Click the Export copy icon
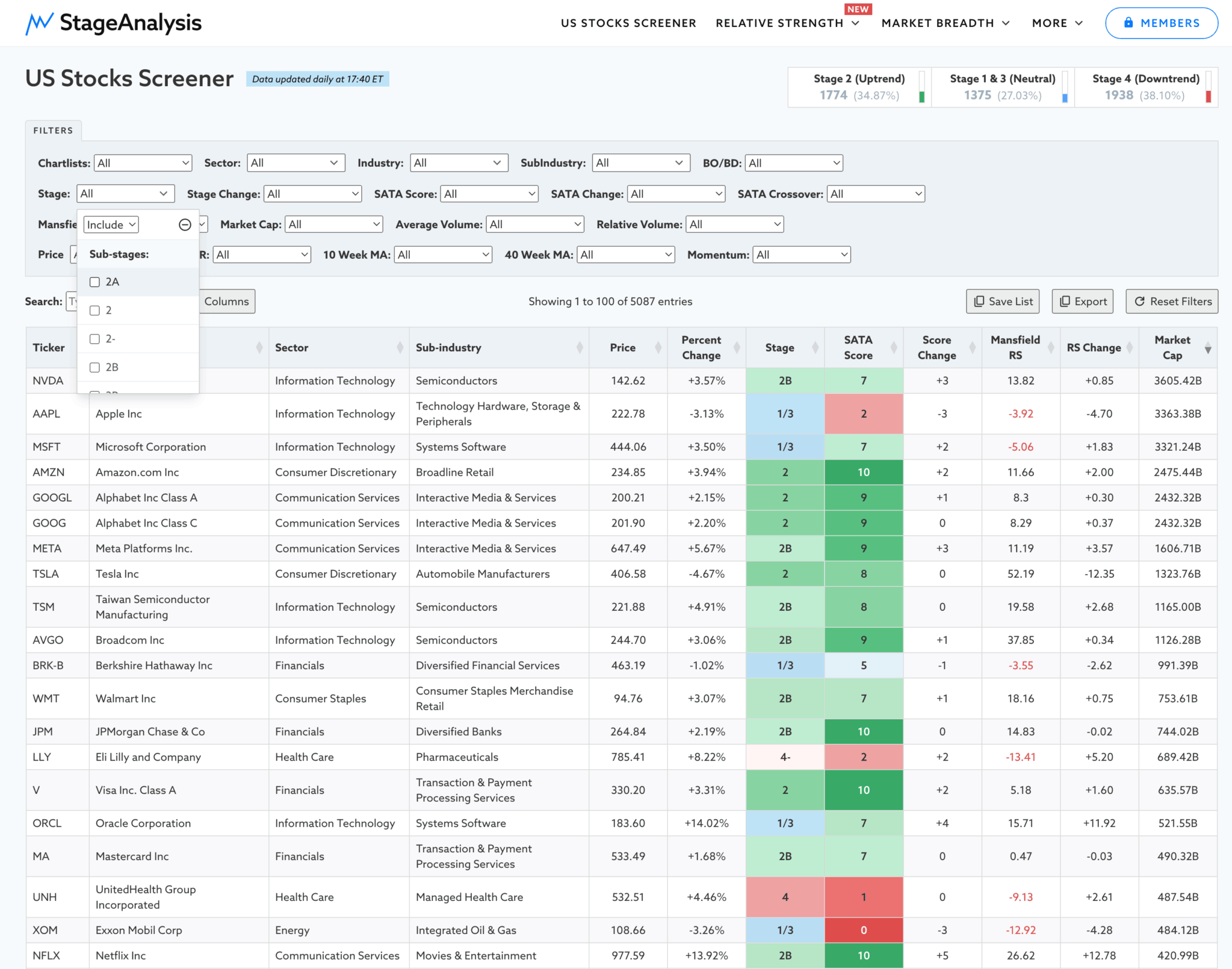 tap(1065, 301)
